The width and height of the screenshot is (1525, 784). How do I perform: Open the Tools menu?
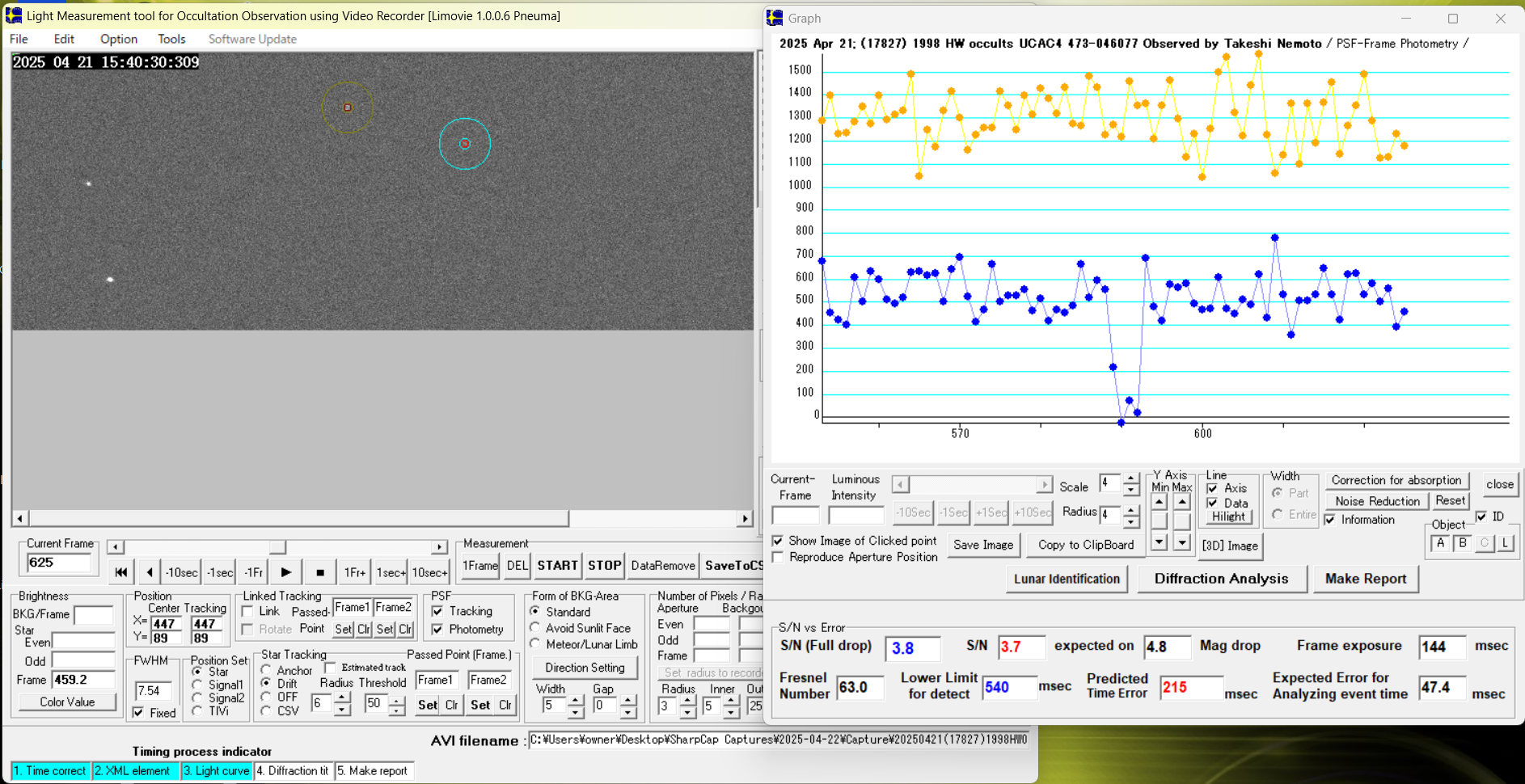171,39
